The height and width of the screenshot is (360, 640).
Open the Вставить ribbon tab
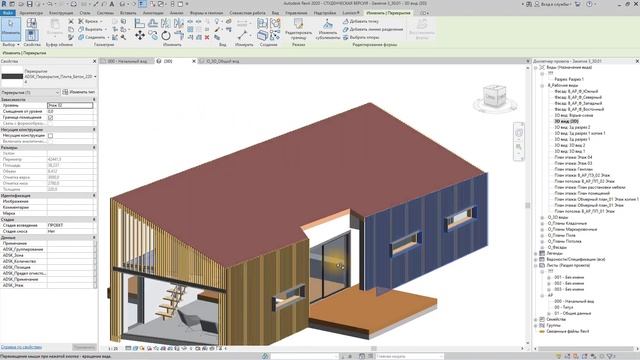[128, 13]
